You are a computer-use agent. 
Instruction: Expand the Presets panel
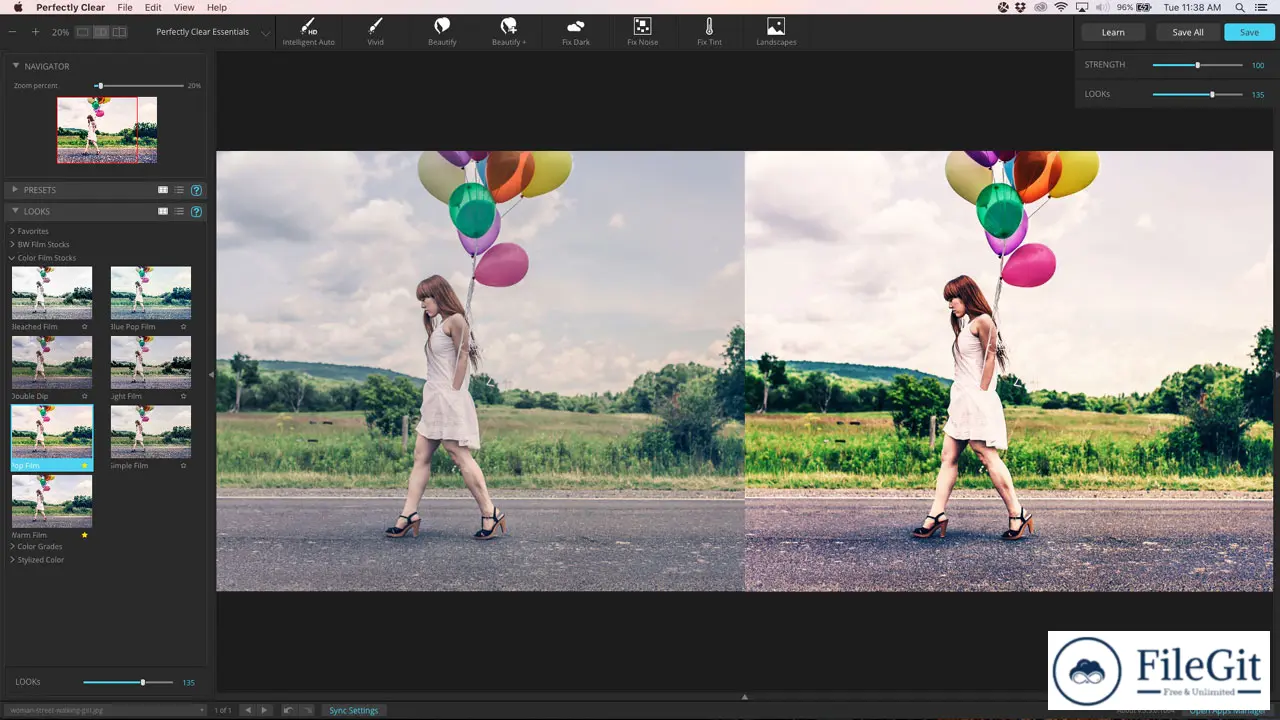[x=16, y=190]
